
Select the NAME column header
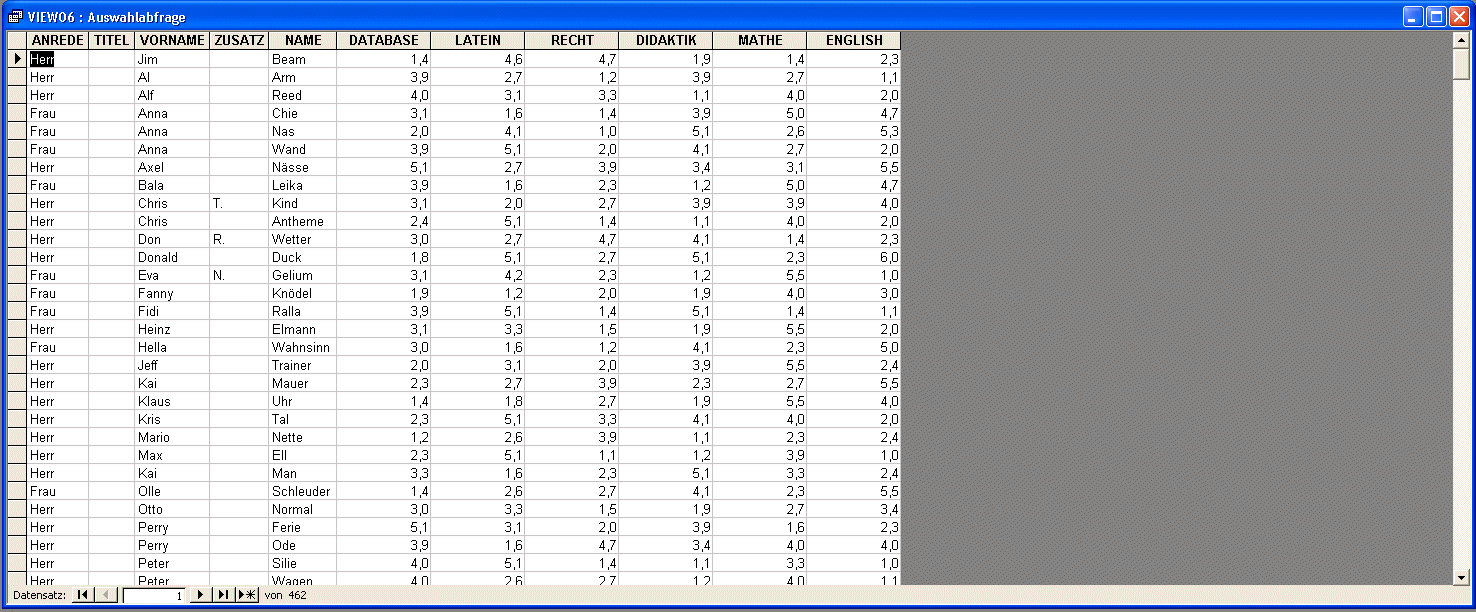point(303,41)
